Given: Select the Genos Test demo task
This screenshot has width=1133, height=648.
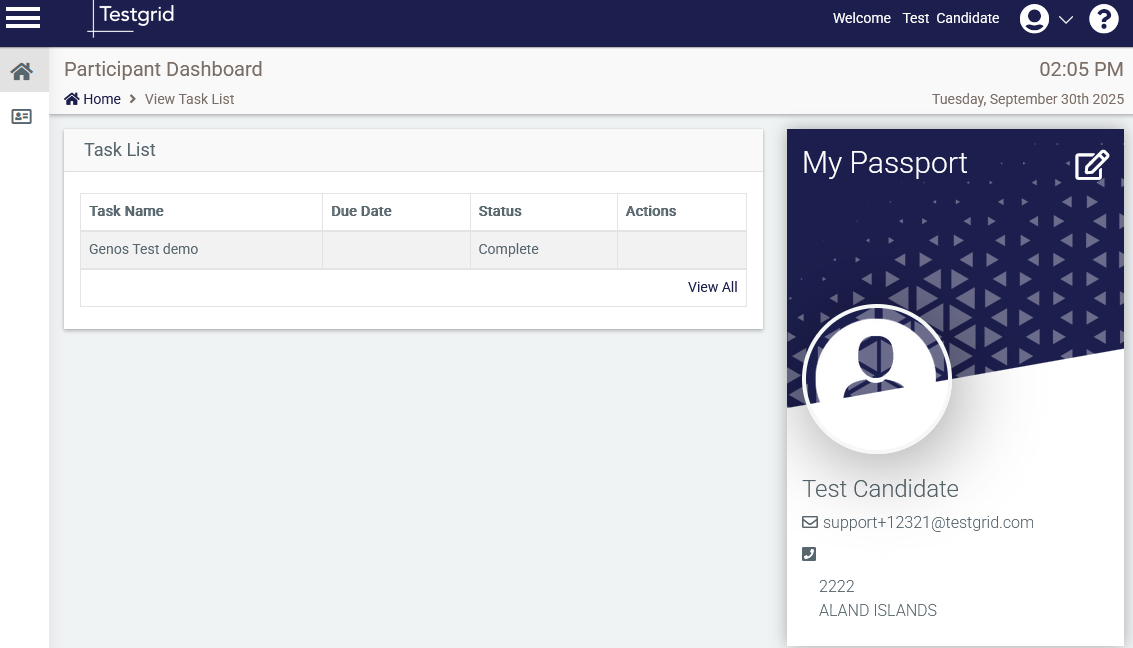Looking at the screenshot, I should (143, 249).
